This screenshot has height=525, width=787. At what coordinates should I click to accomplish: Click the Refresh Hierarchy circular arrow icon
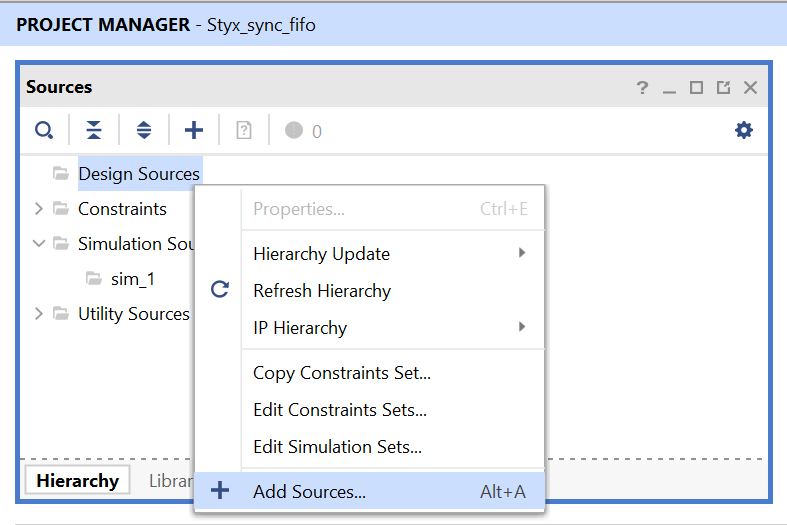coord(220,291)
